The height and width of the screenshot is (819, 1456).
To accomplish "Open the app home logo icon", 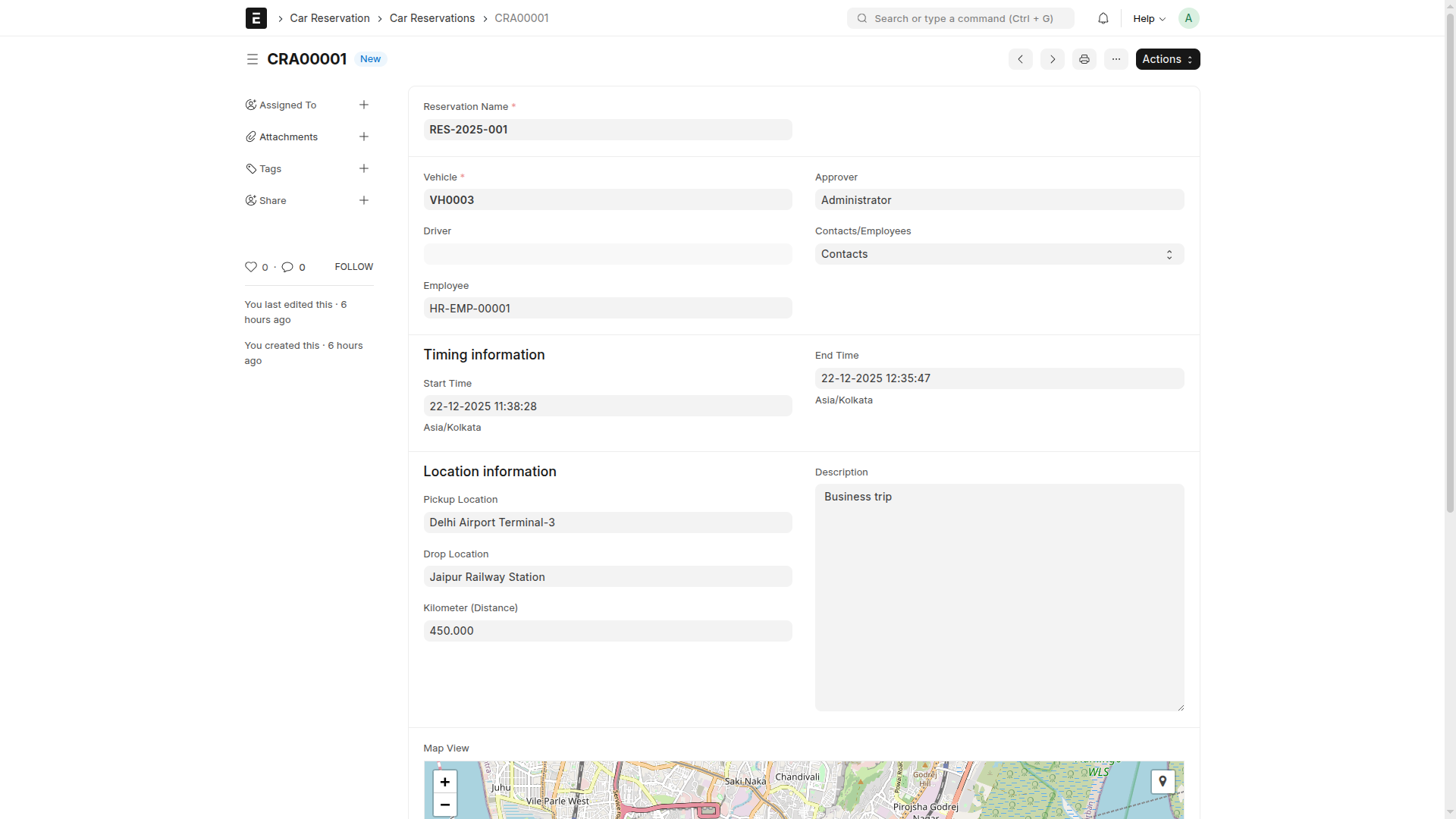I will pos(256,18).
